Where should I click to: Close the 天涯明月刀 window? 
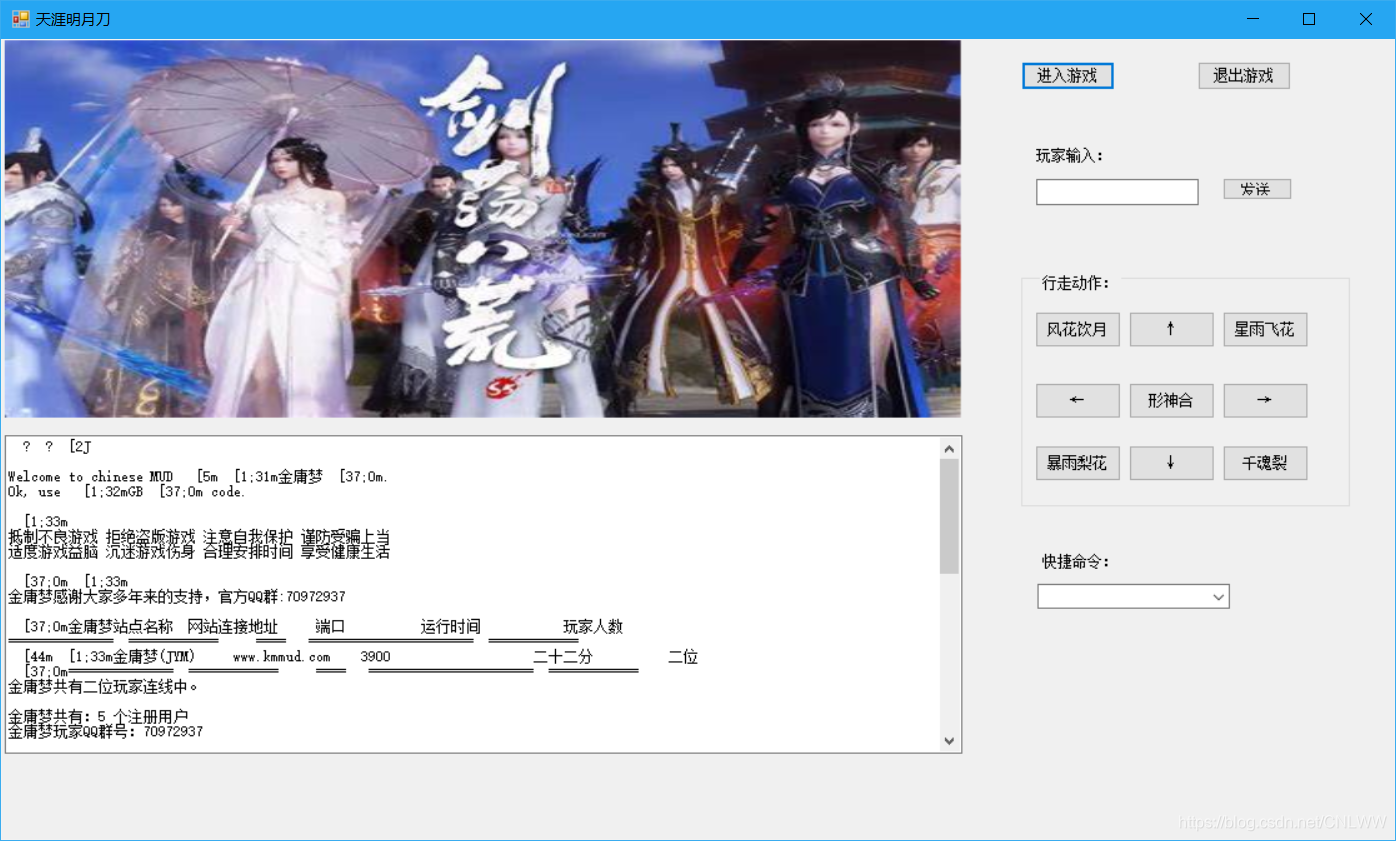point(1365,19)
